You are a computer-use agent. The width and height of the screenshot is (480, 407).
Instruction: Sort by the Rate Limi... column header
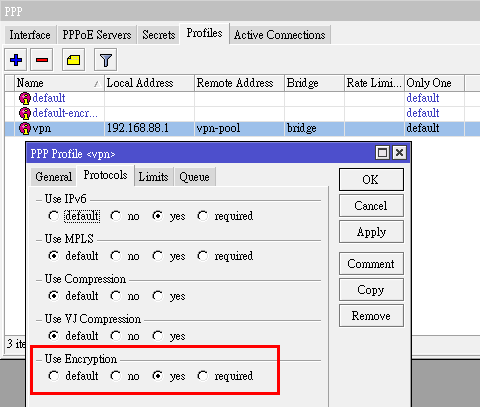pyautogui.click(x=374, y=83)
